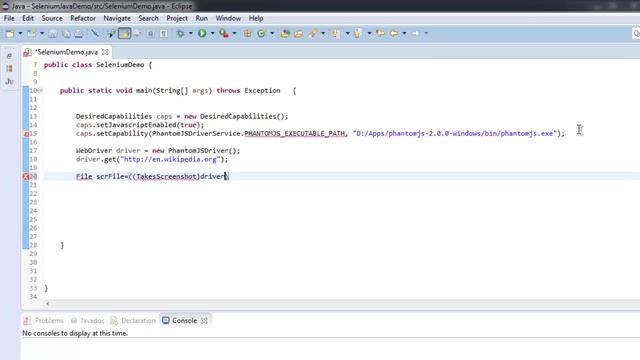Click the warning marker on line 15
This screenshot has width=640, height=360.
pos(25,133)
